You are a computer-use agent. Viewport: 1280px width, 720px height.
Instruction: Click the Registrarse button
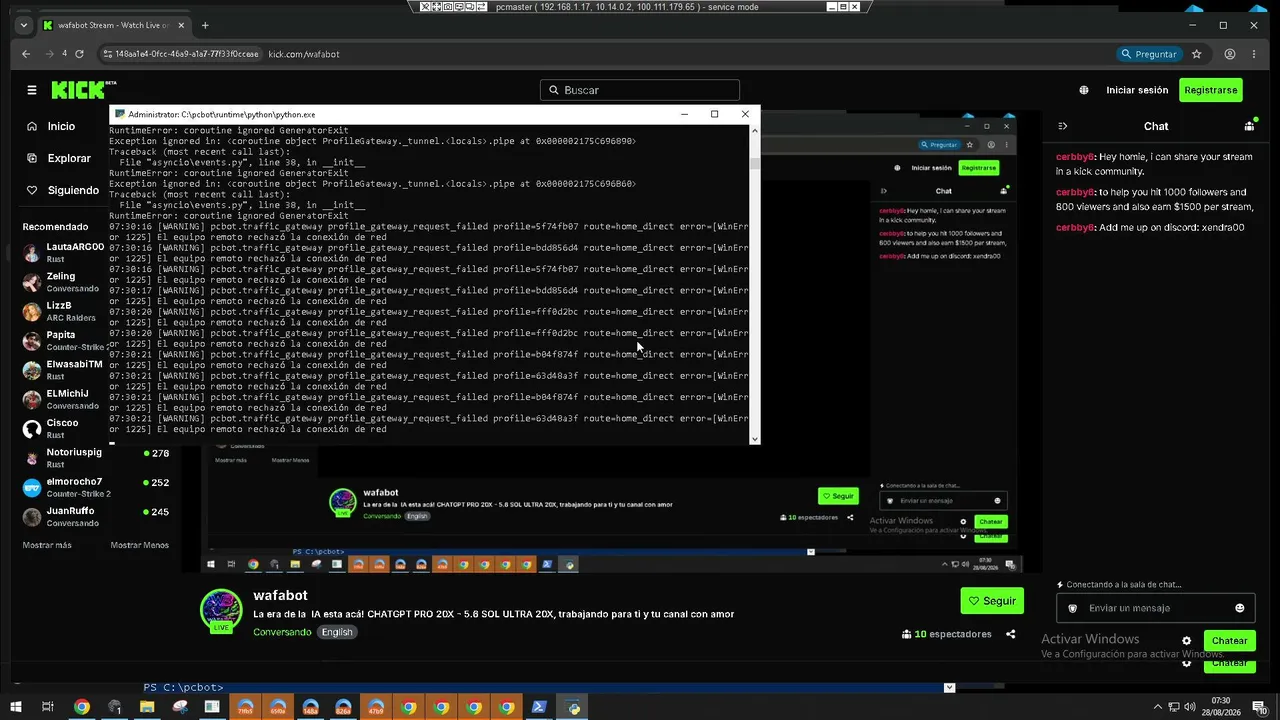[1211, 90]
